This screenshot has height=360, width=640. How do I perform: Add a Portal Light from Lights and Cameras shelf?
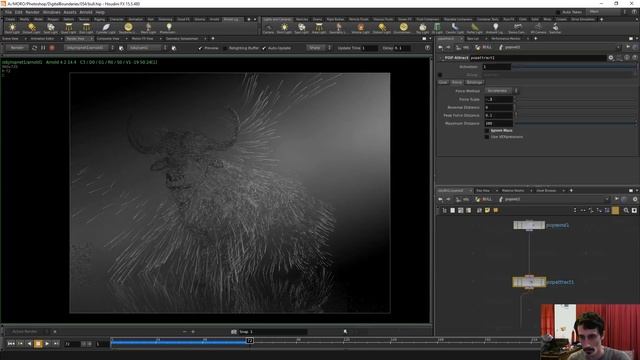pos(474,28)
